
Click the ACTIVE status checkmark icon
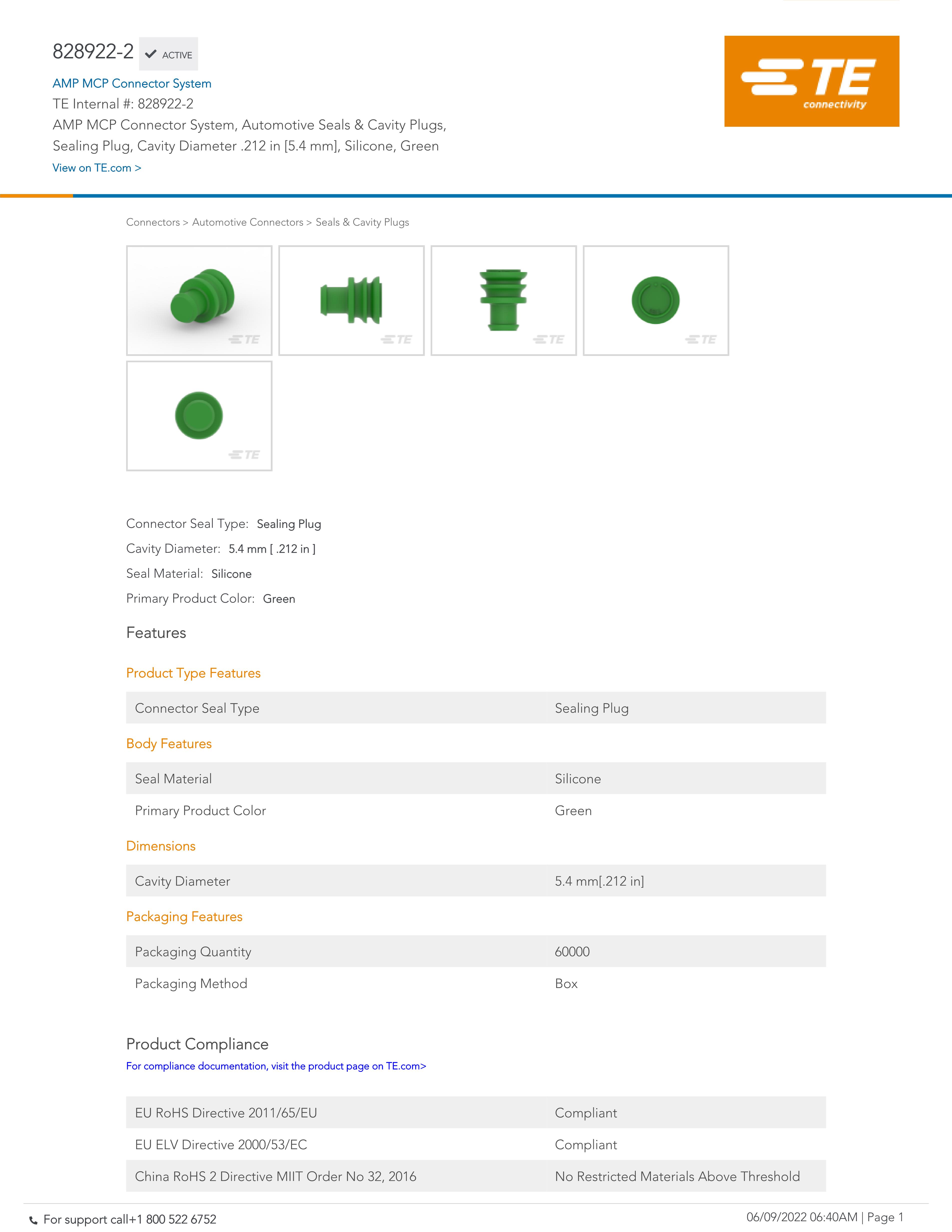(150, 54)
